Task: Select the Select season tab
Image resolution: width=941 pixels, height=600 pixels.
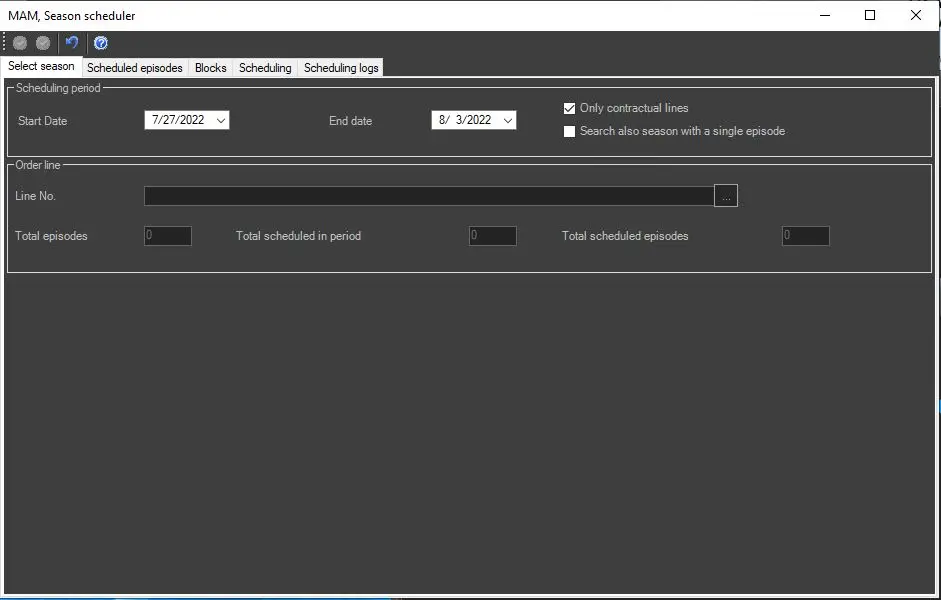Action: (x=41, y=66)
